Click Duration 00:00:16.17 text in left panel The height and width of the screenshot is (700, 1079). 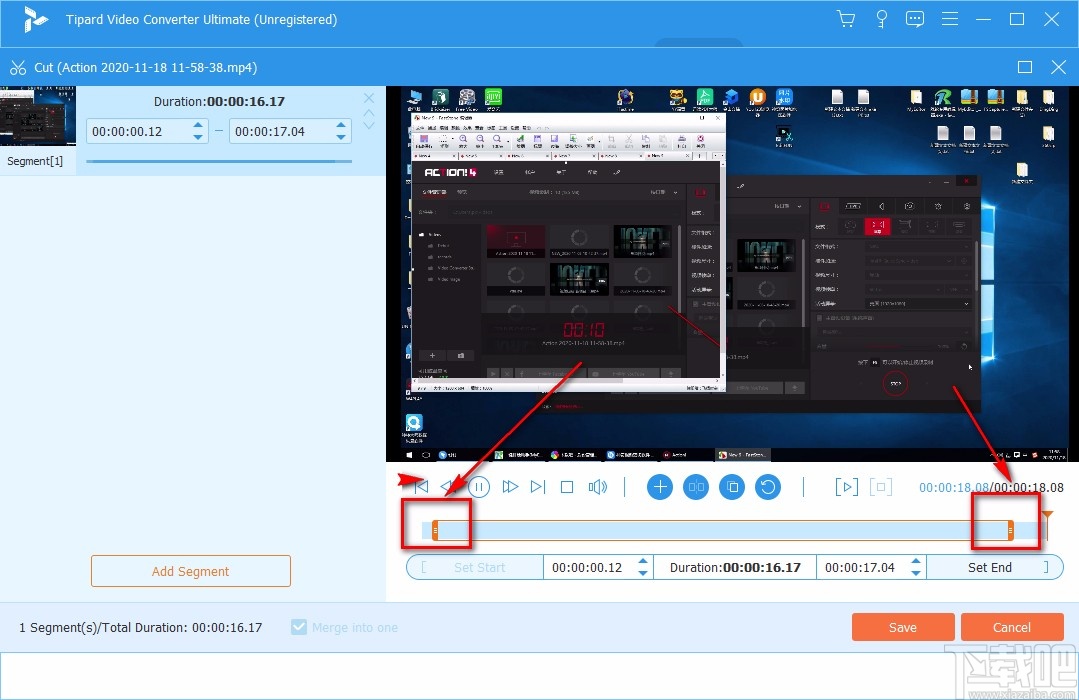tap(219, 101)
